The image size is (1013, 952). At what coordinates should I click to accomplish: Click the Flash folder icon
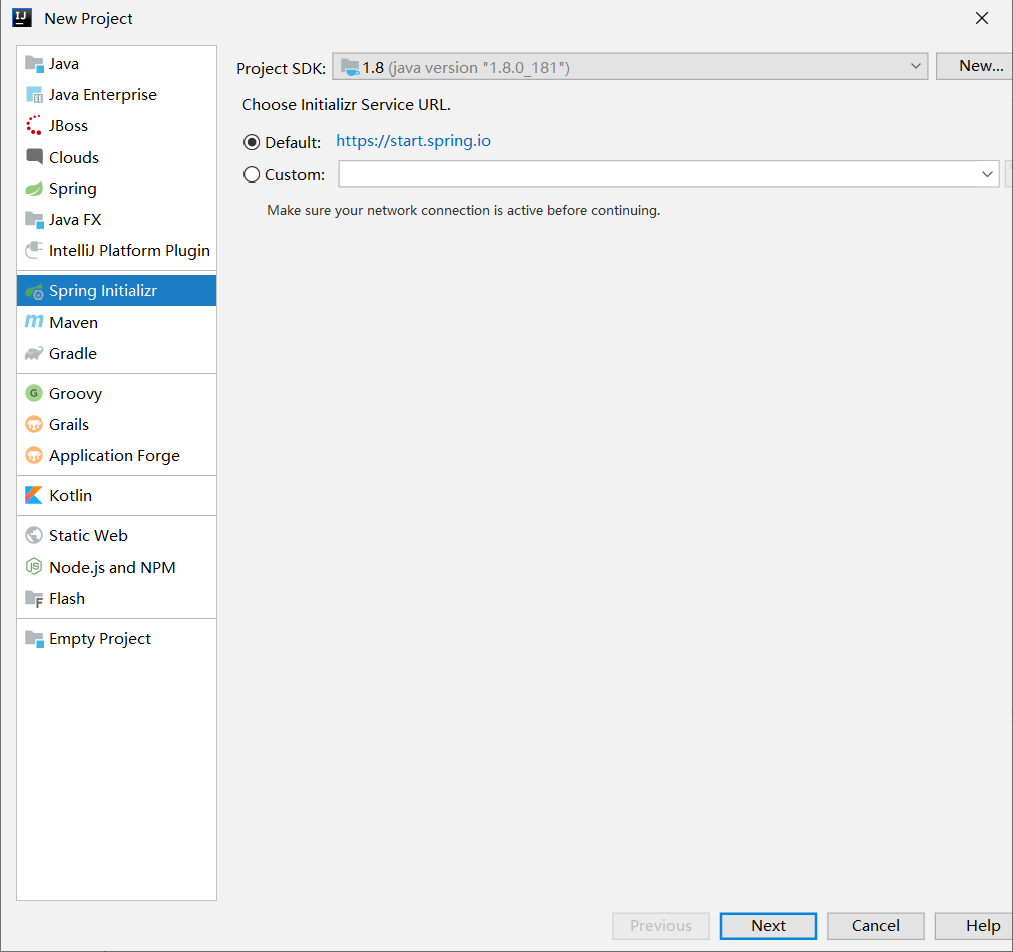coord(34,599)
